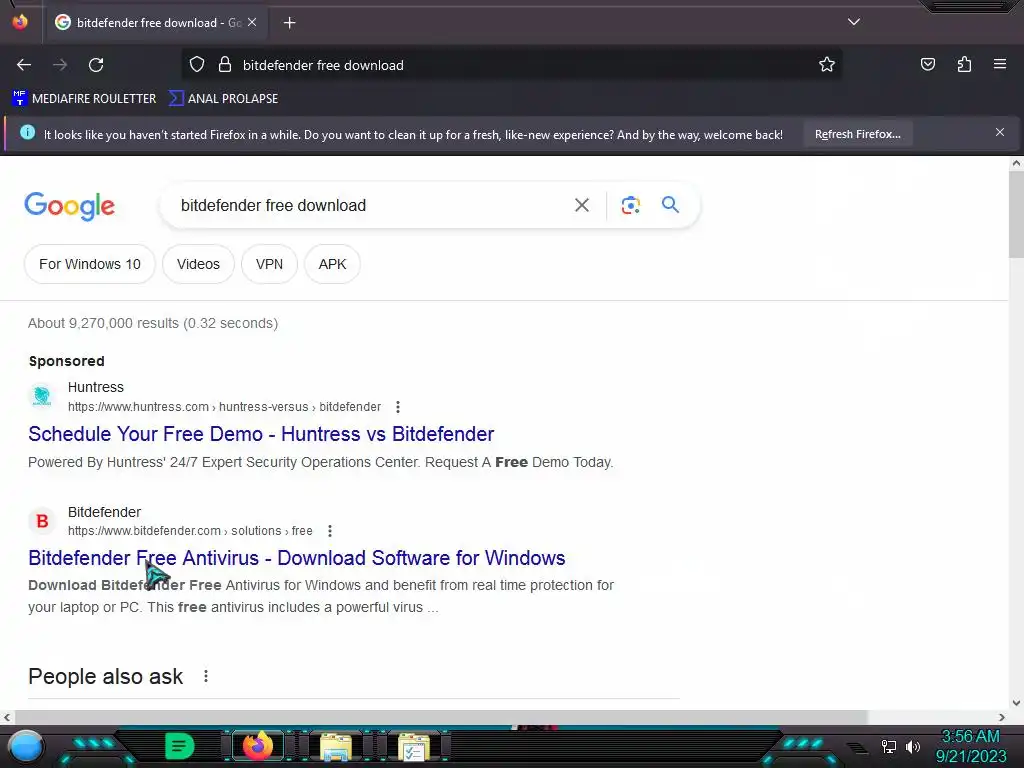Select the Videos filter chip
Image resolution: width=1024 pixels, height=768 pixels.
[x=198, y=264]
